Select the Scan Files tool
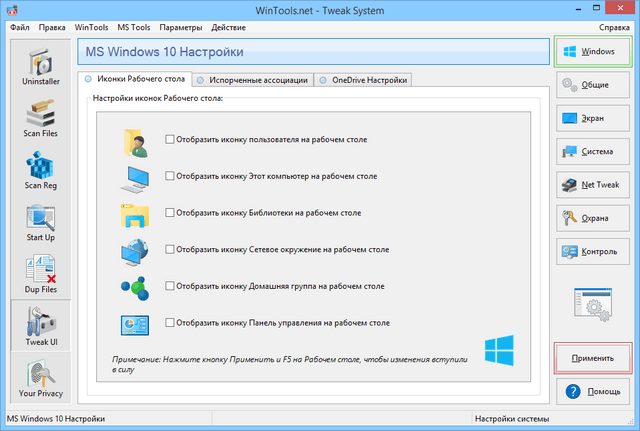Viewport: 640px width, 431px height. 39,120
